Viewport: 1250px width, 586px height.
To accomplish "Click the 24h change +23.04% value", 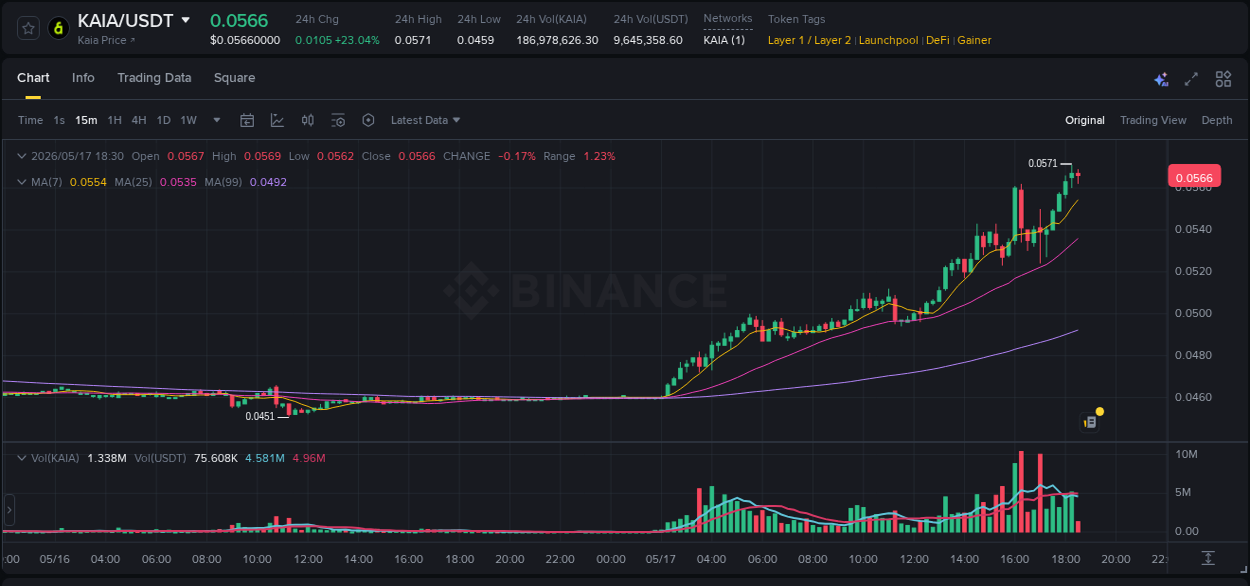I will [x=358, y=40].
